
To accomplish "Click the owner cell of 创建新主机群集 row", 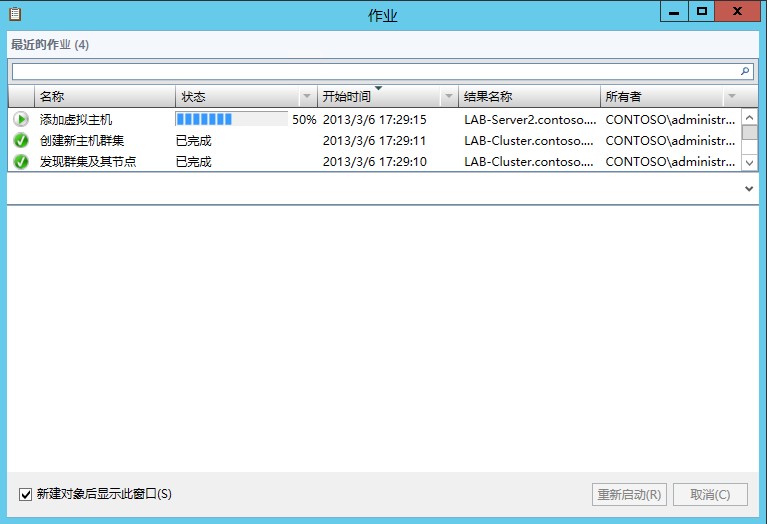I will (x=670, y=141).
